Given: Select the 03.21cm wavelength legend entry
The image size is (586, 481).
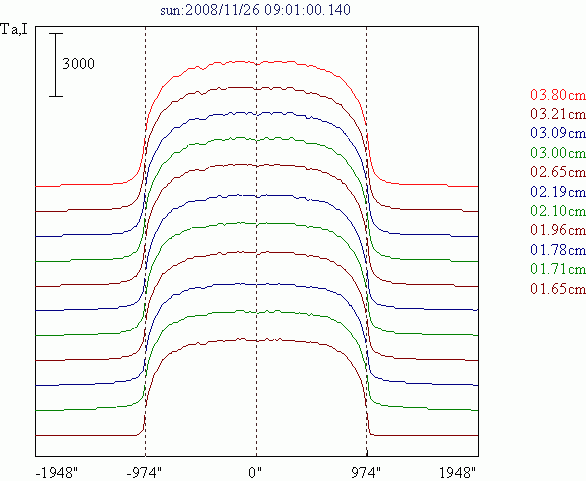Looking at the screenshot, I should 558,114.
